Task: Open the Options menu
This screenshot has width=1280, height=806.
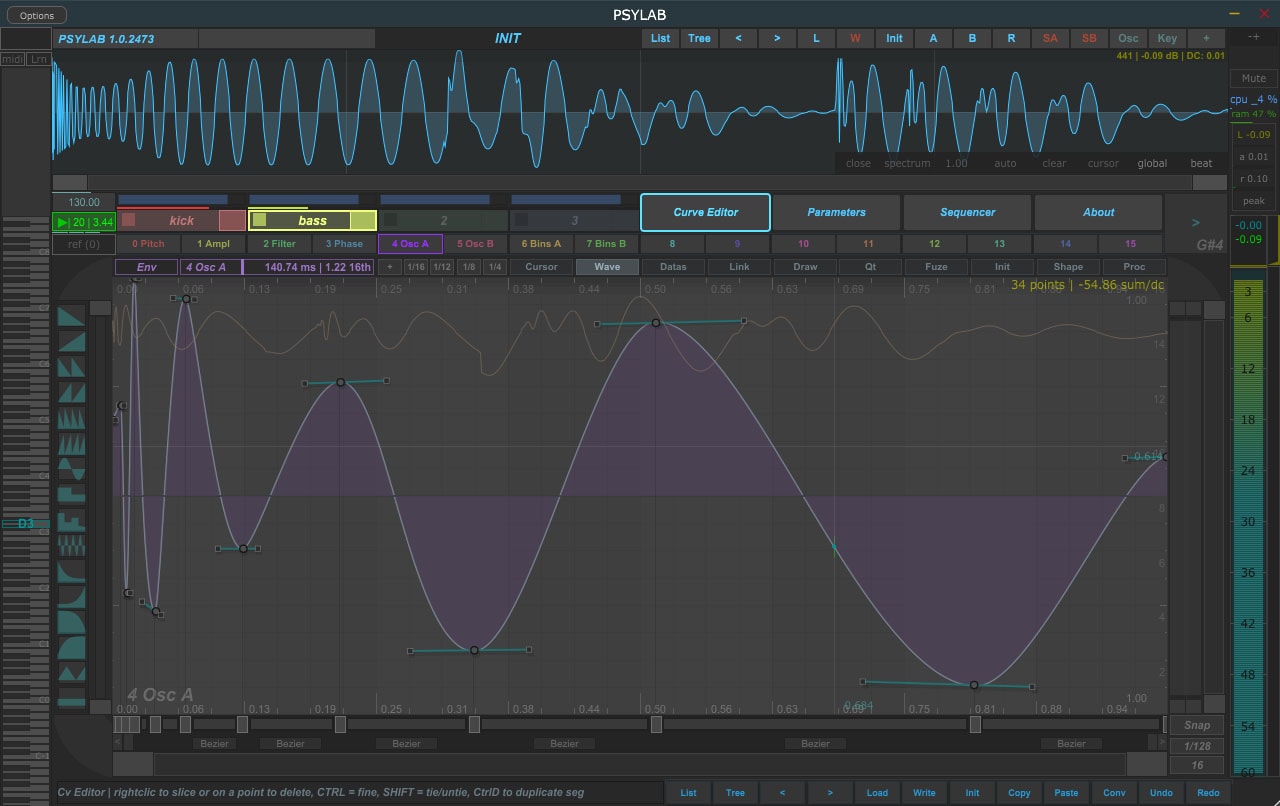Action: 37,15
